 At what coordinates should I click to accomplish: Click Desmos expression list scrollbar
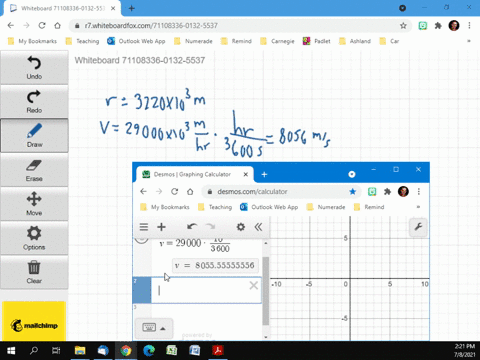click(266, 291)
